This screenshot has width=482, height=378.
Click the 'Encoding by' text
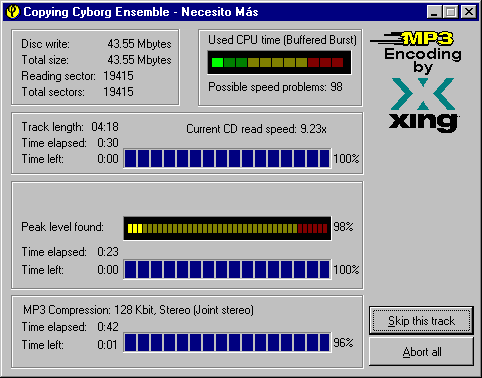pos(423,60)
